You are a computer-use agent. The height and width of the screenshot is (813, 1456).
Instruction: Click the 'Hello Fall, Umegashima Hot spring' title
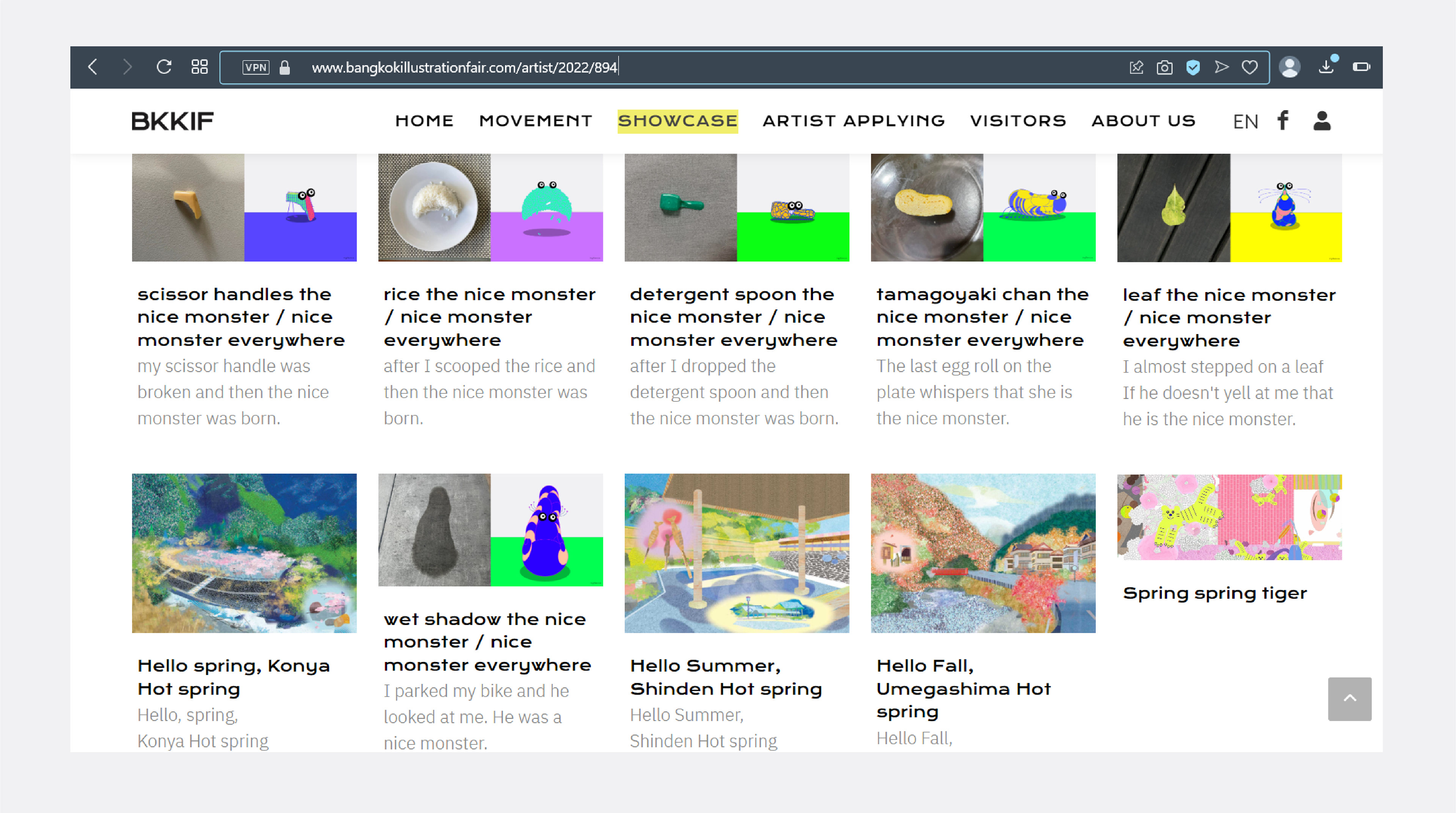(964, 689)
